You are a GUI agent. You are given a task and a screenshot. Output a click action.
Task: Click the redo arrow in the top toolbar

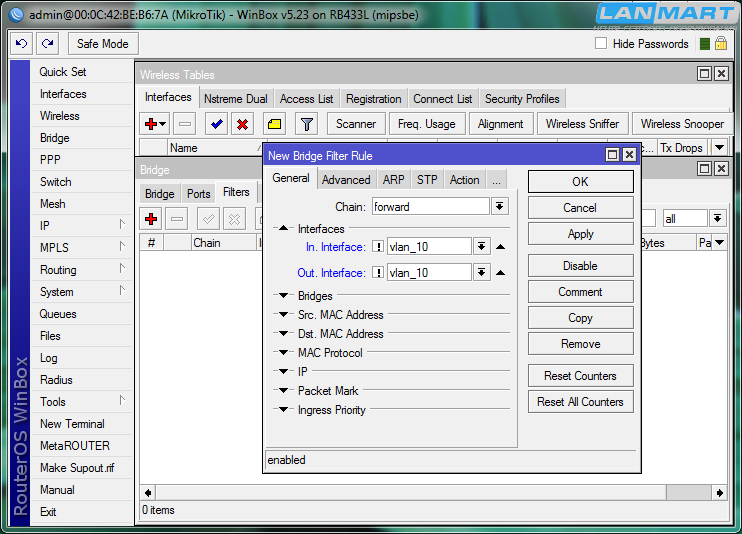pyautogui.click(x=47, y=44)
